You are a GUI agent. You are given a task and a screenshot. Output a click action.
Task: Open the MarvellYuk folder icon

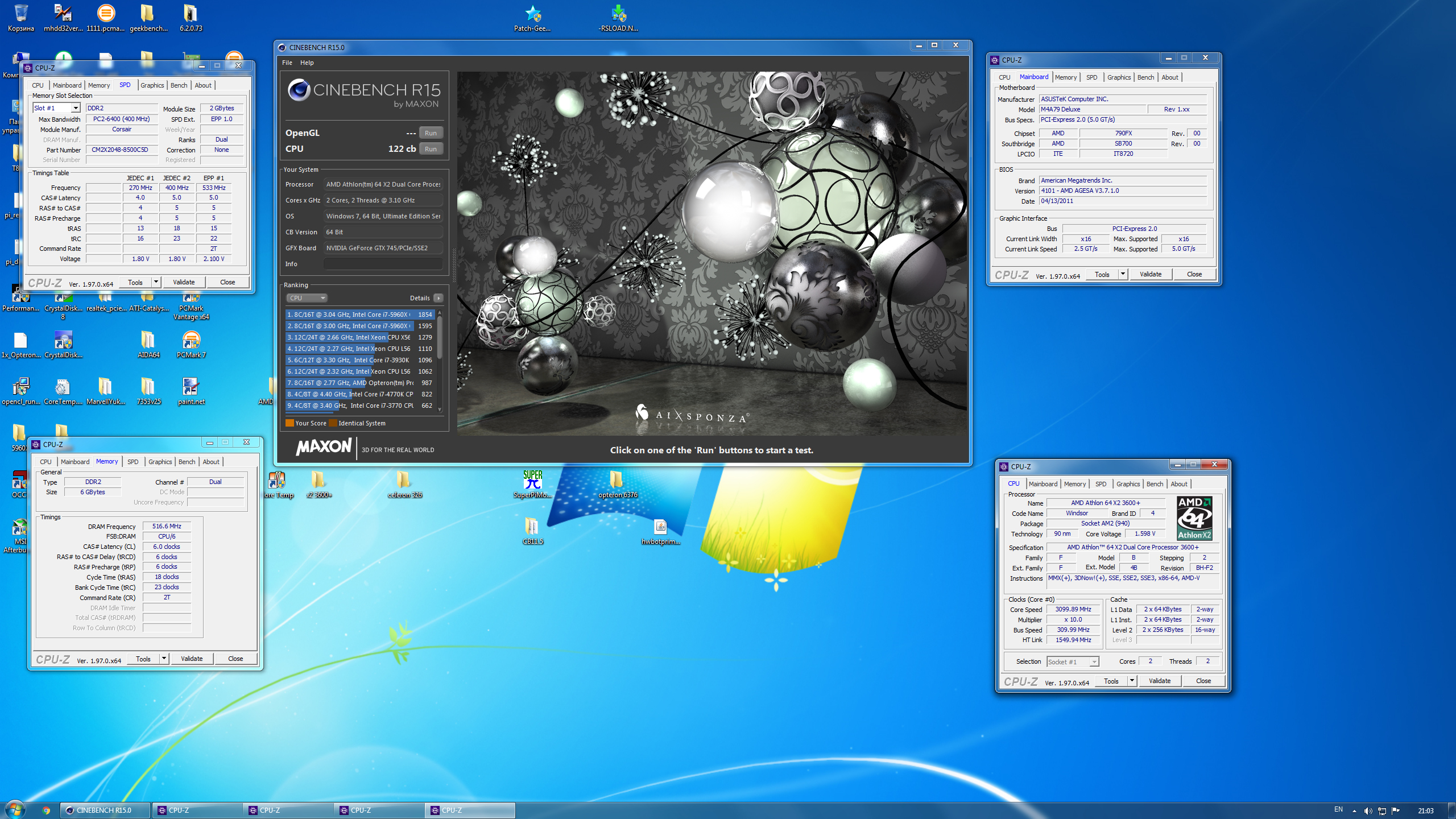coord(106,391)
